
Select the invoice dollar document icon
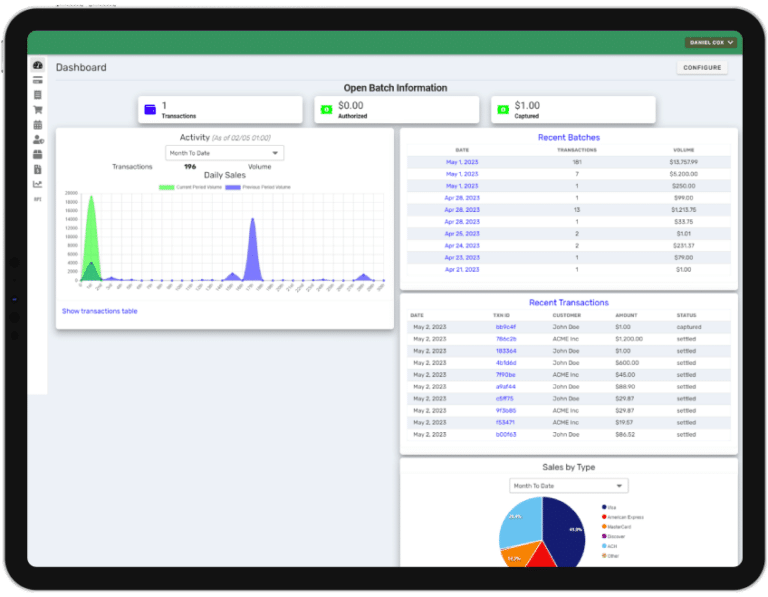pyautogui.click(x=38, y=170)
